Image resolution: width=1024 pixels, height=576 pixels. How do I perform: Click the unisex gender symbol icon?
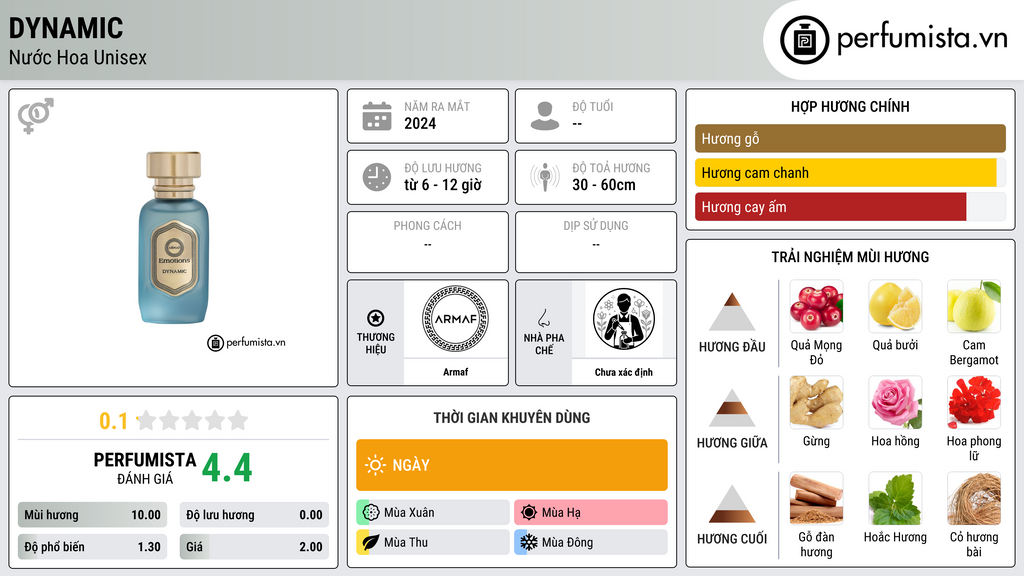[x=36, y=116]
